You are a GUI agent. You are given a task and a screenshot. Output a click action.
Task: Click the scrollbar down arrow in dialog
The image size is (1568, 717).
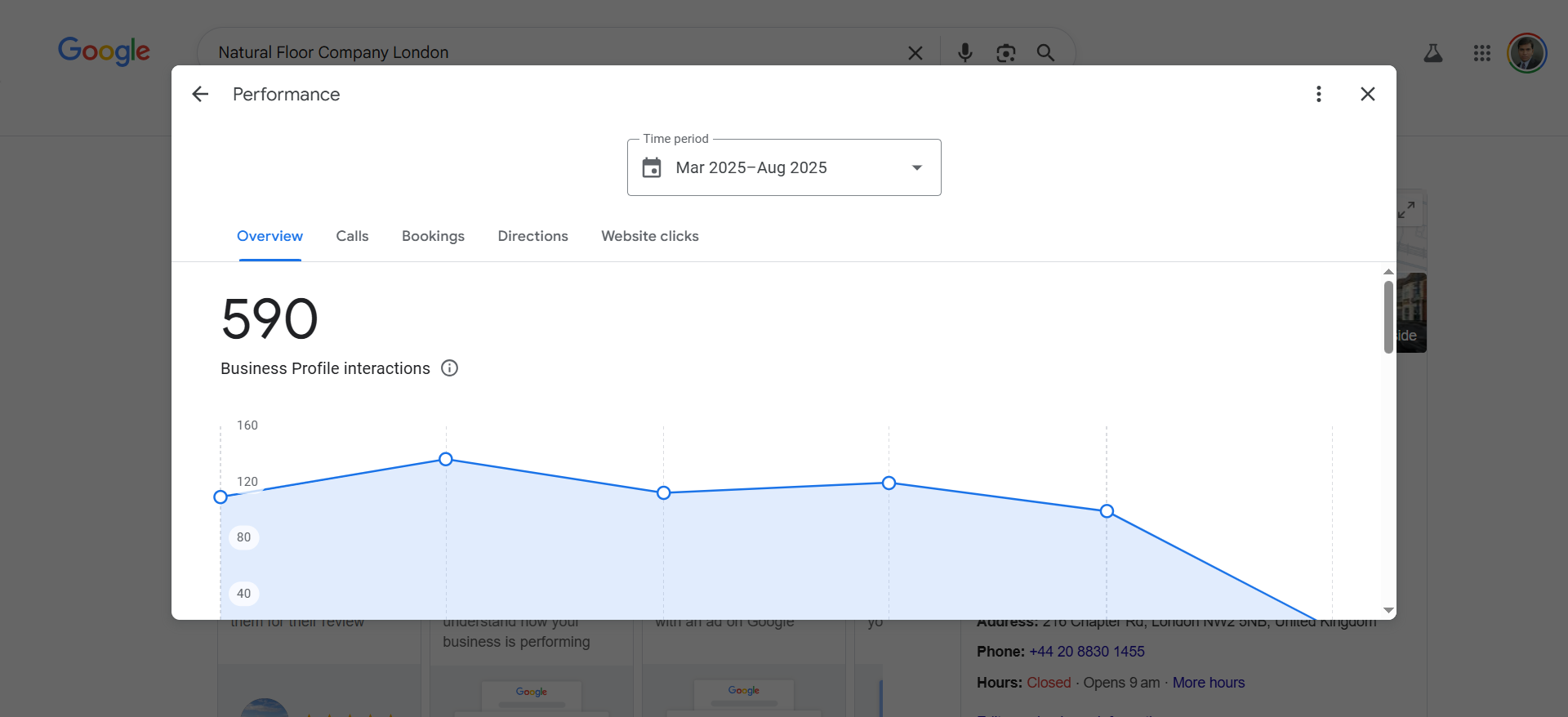[1388, 611]
